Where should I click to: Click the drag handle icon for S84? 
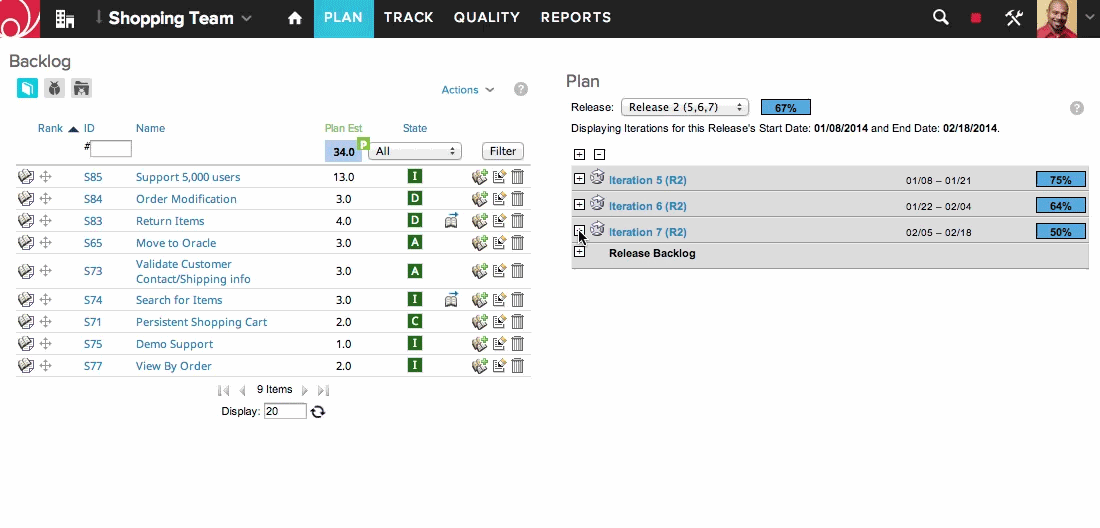pyautogui.click(x=46, y=198)
